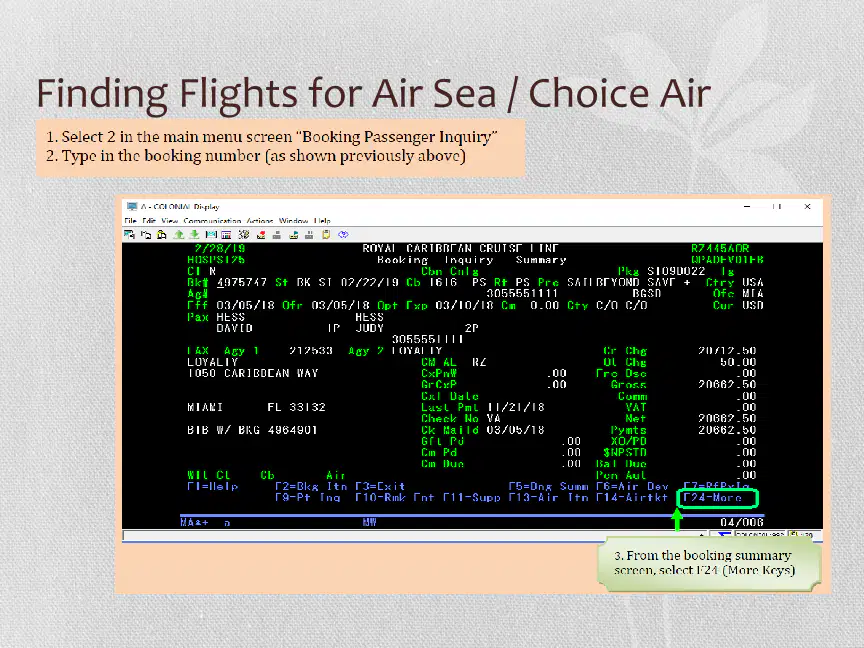Open the File menu
The width and height of the screenshot is (864, 648).
(131, 221)
